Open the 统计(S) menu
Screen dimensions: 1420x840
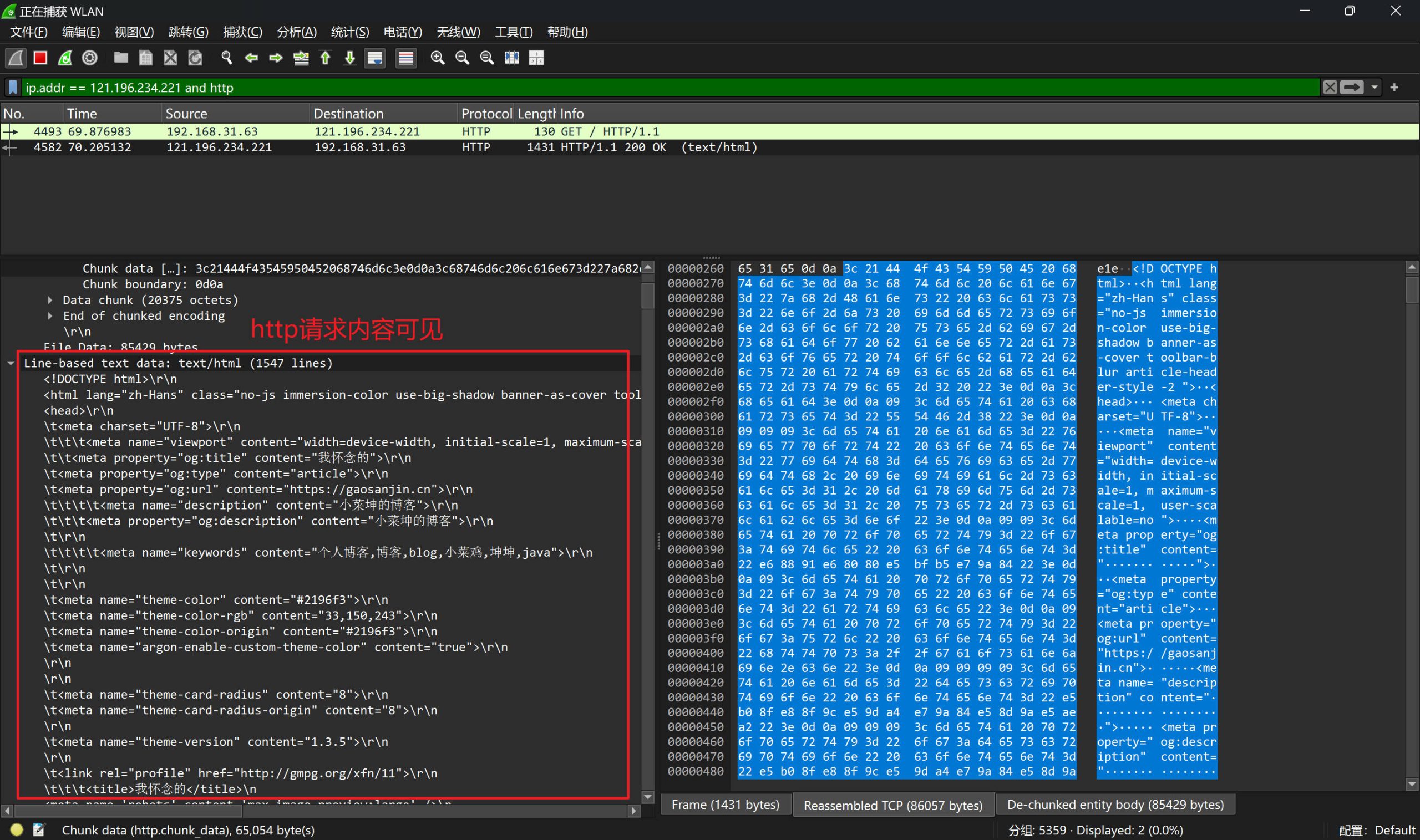pyautogui.click(x=349, y=32)
